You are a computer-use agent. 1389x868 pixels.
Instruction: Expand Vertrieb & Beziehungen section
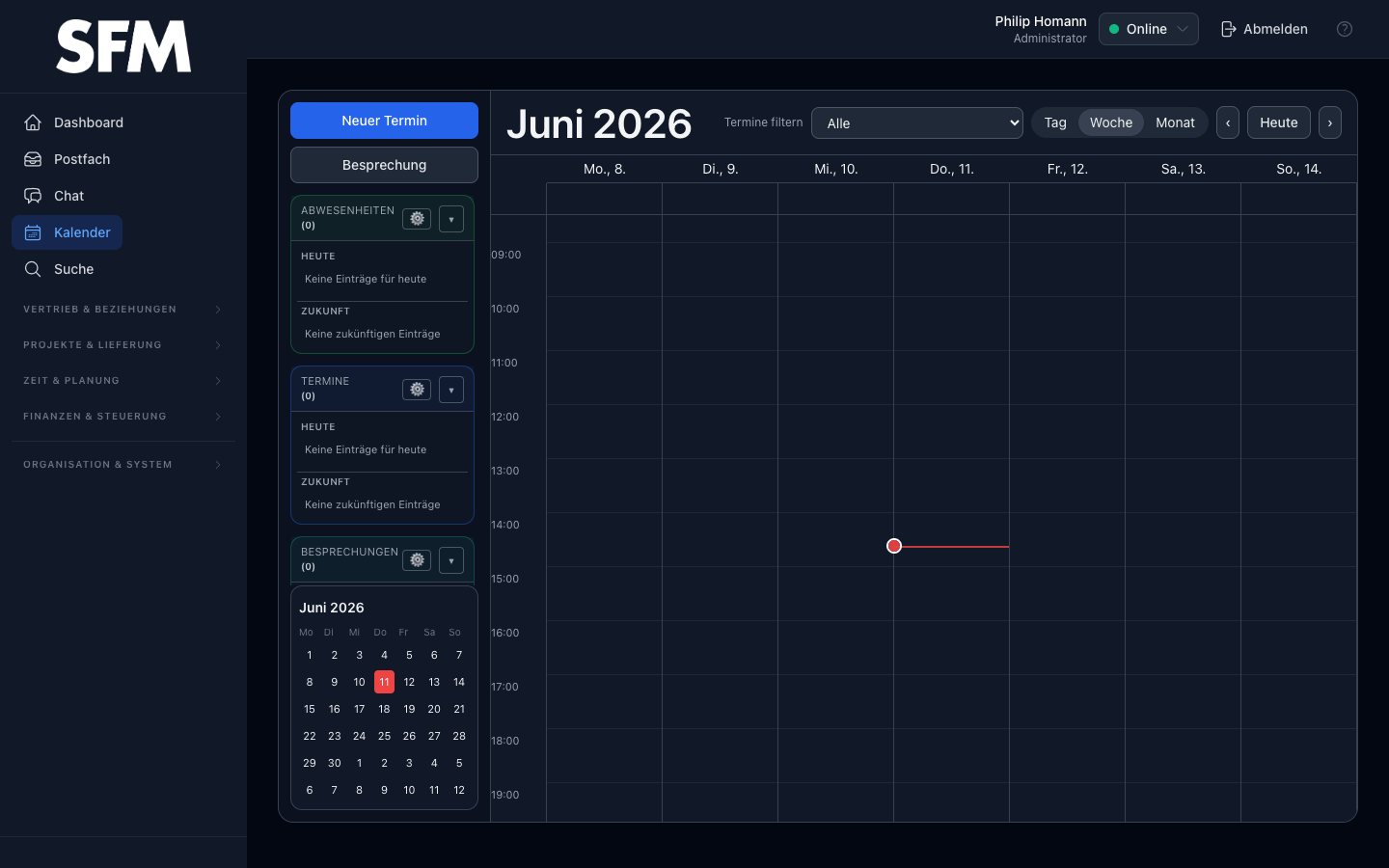pyautogui.click(x=123, y=310)
